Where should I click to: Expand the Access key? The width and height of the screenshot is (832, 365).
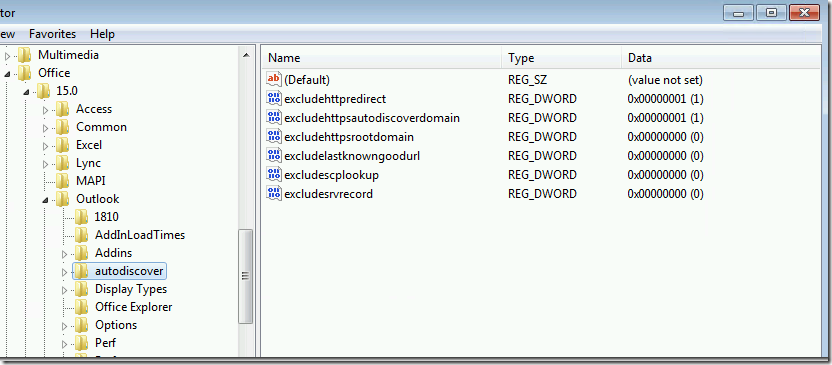pyautogui.click(x=46, y=110)
